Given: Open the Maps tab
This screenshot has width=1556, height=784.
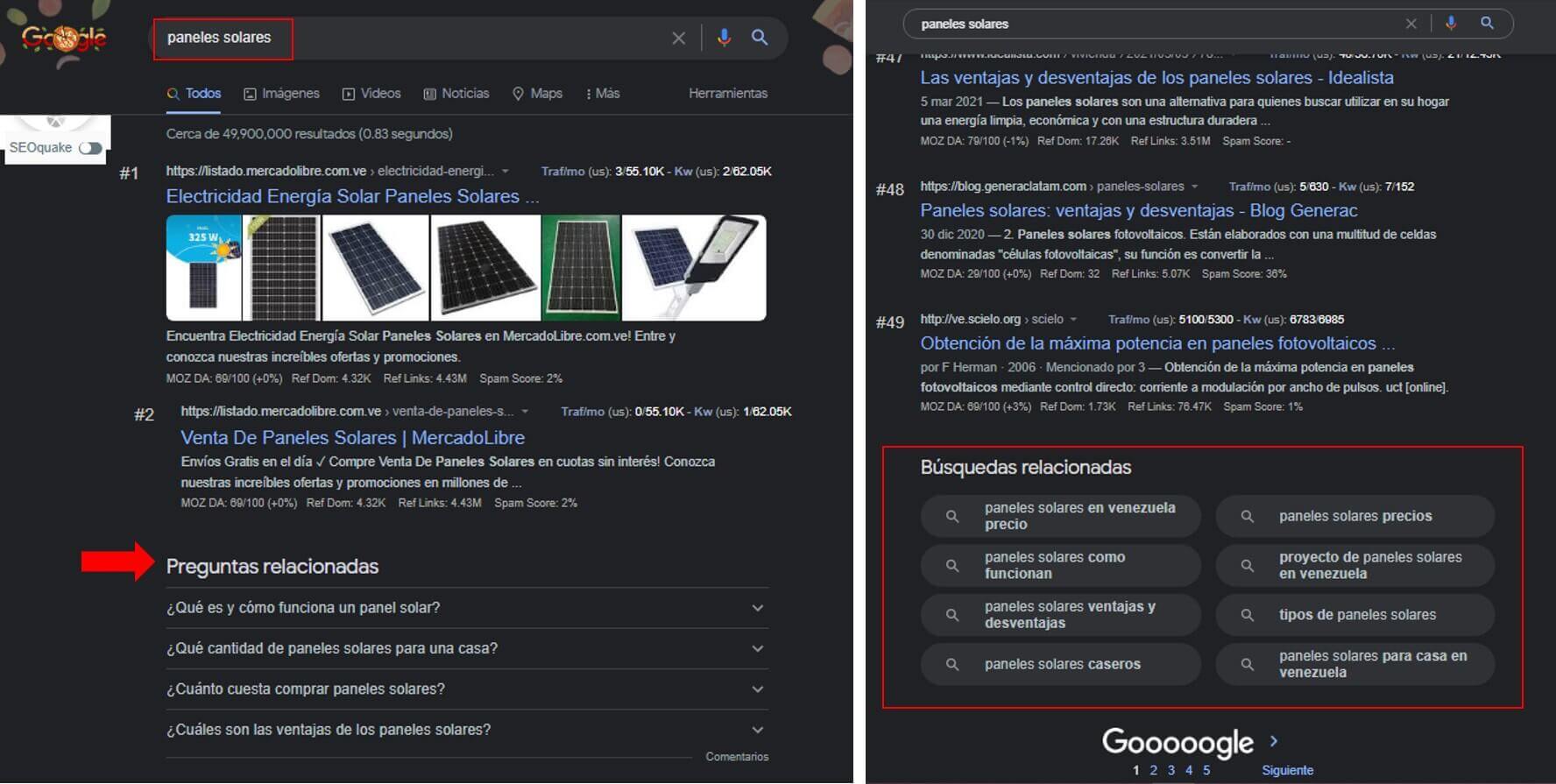Looking at the screenshot, I should coord(537,94).
